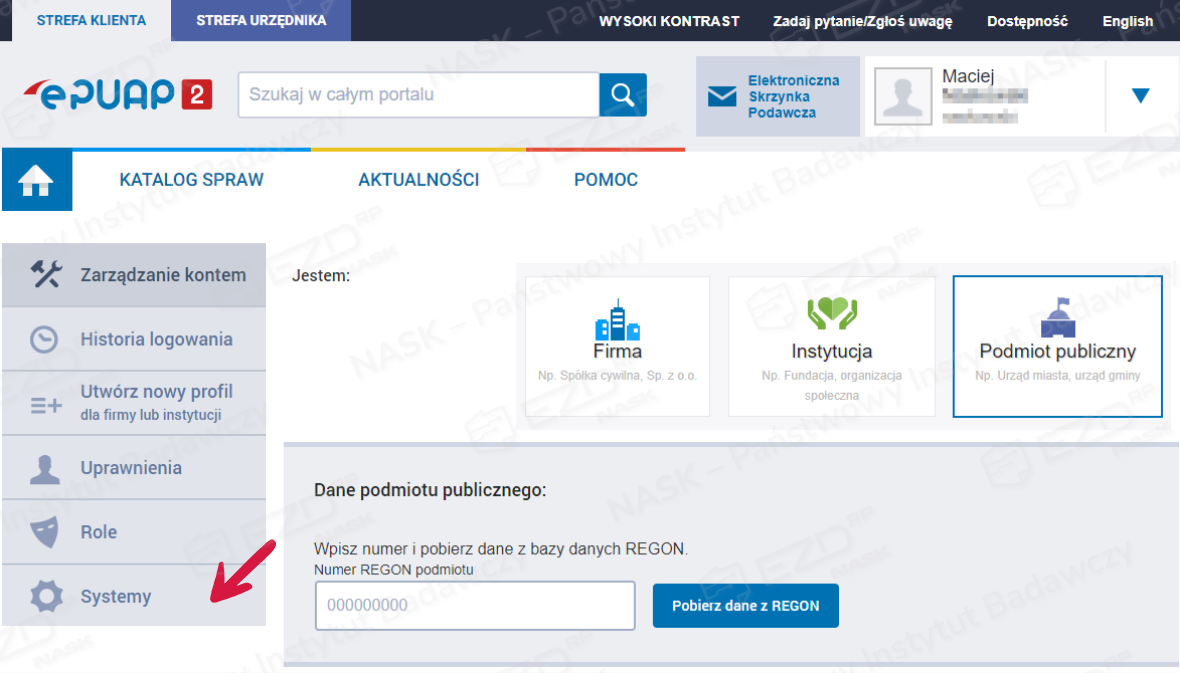The image size is (1180, 673).
Task: Click the Historia logowania clock icon
Action: point(44,340)
